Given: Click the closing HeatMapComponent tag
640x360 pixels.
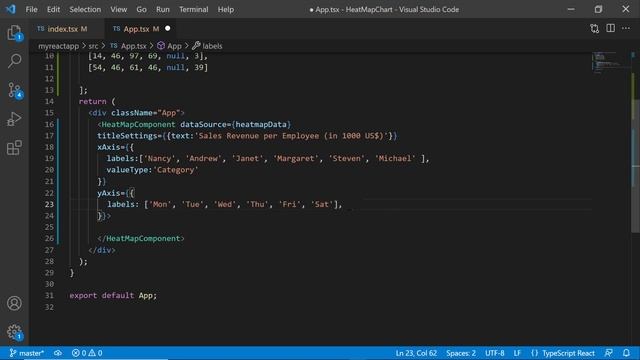Looking at the screenshot, I should pyautogui.click(x=141, y=238).
